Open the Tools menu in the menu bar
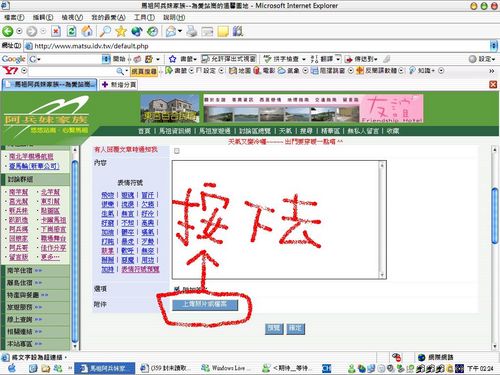500x375 pixels. pos(144,17)
